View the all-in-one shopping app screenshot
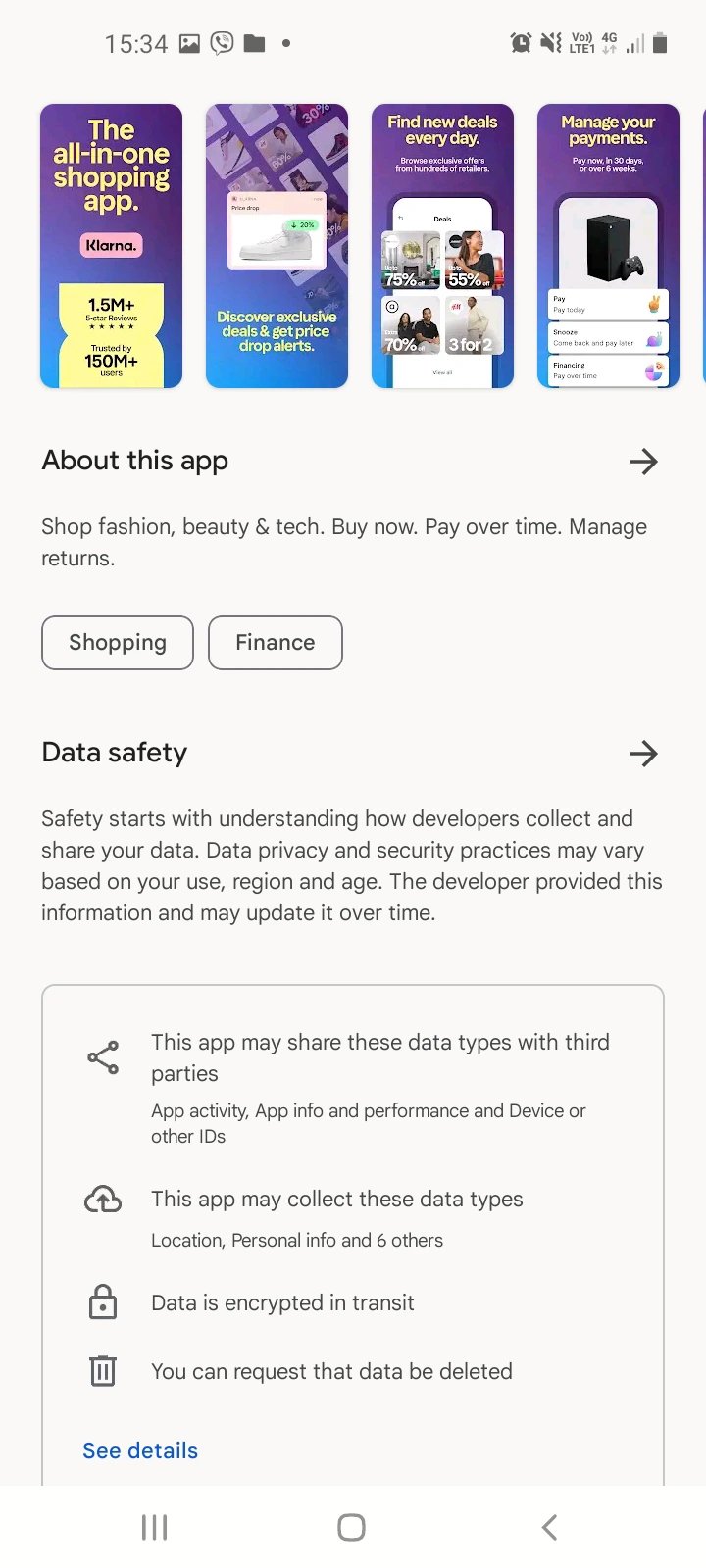Viewport: 706px width, 1568px height. pos(111,246)
